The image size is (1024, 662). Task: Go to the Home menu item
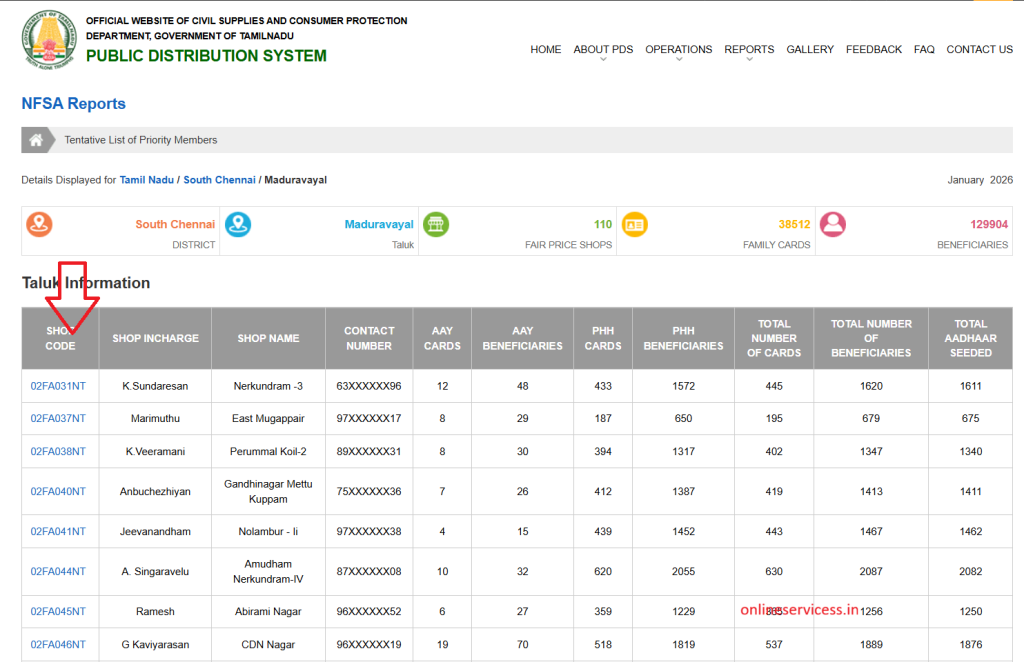pos(545,50)
